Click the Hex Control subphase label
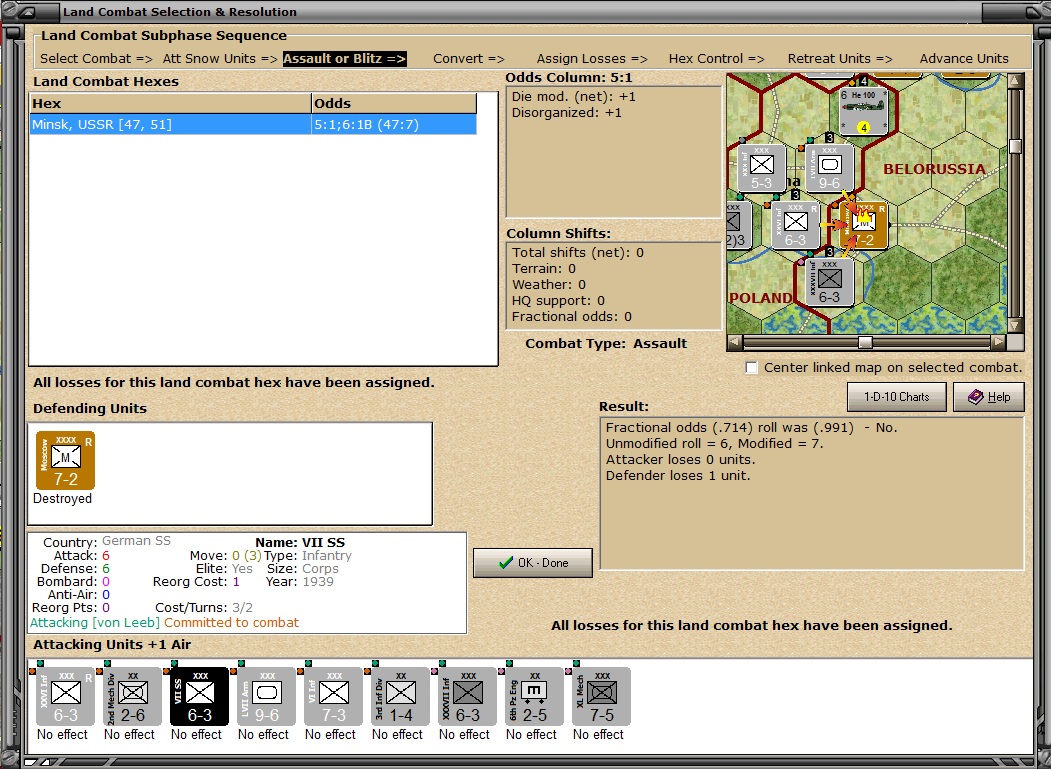This screenshot has width=1051, height=769. click(717, 58)
